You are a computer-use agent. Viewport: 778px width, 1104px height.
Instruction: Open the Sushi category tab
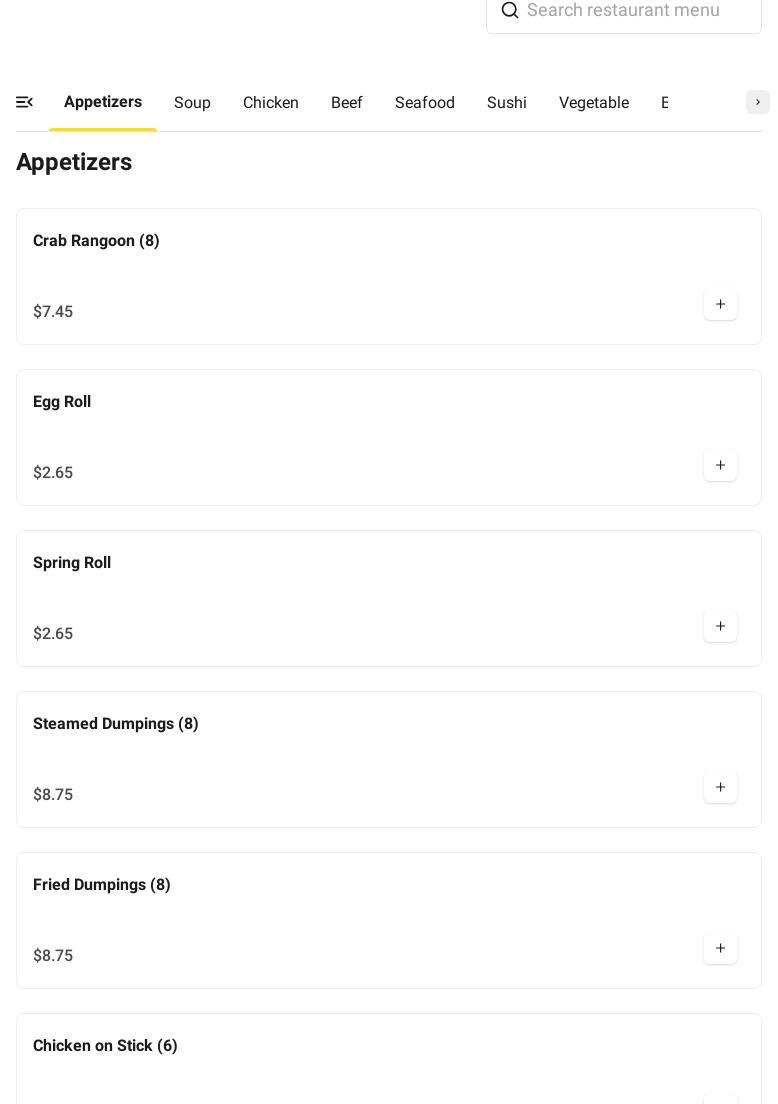(507, 103)
